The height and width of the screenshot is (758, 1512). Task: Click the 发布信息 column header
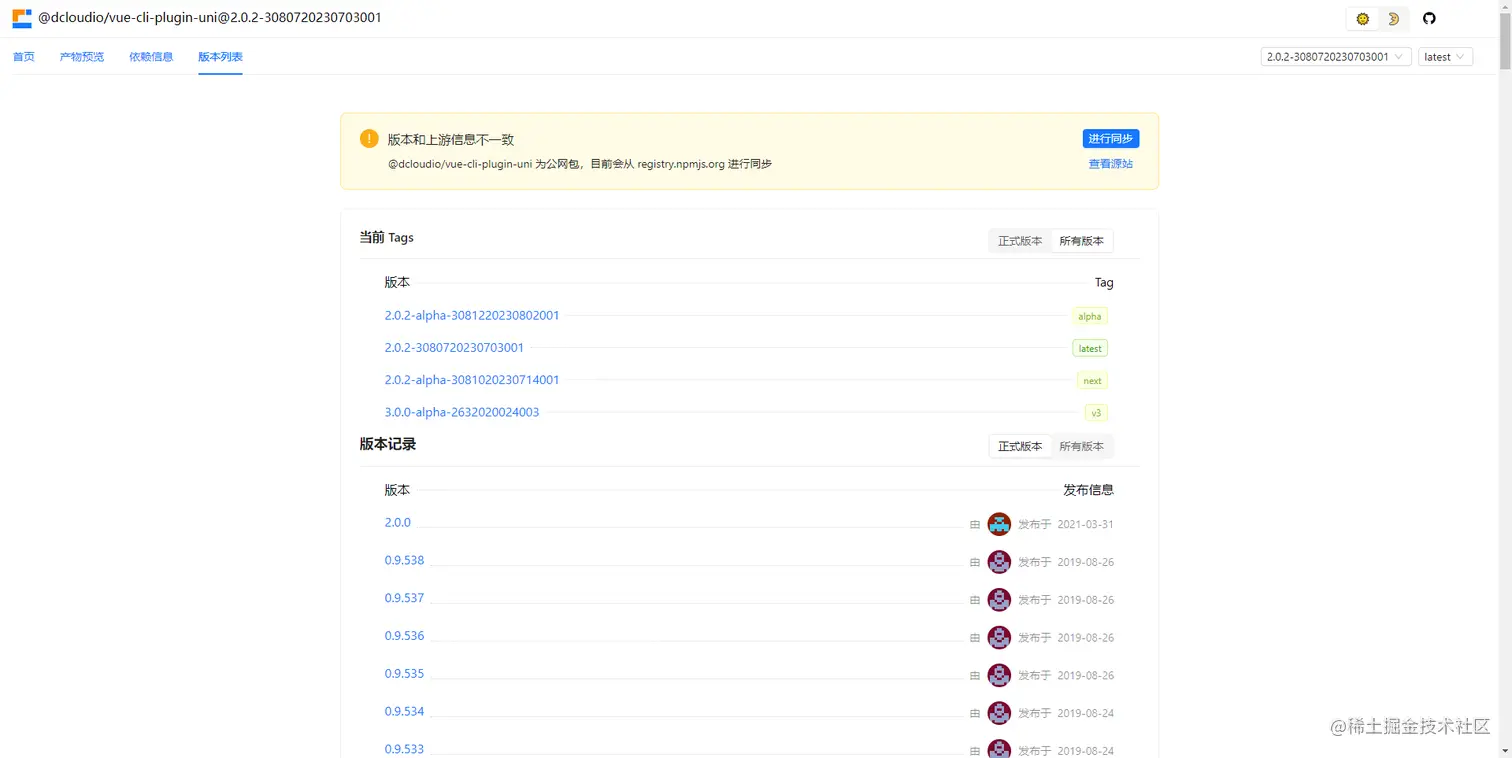pos(1088,490)
